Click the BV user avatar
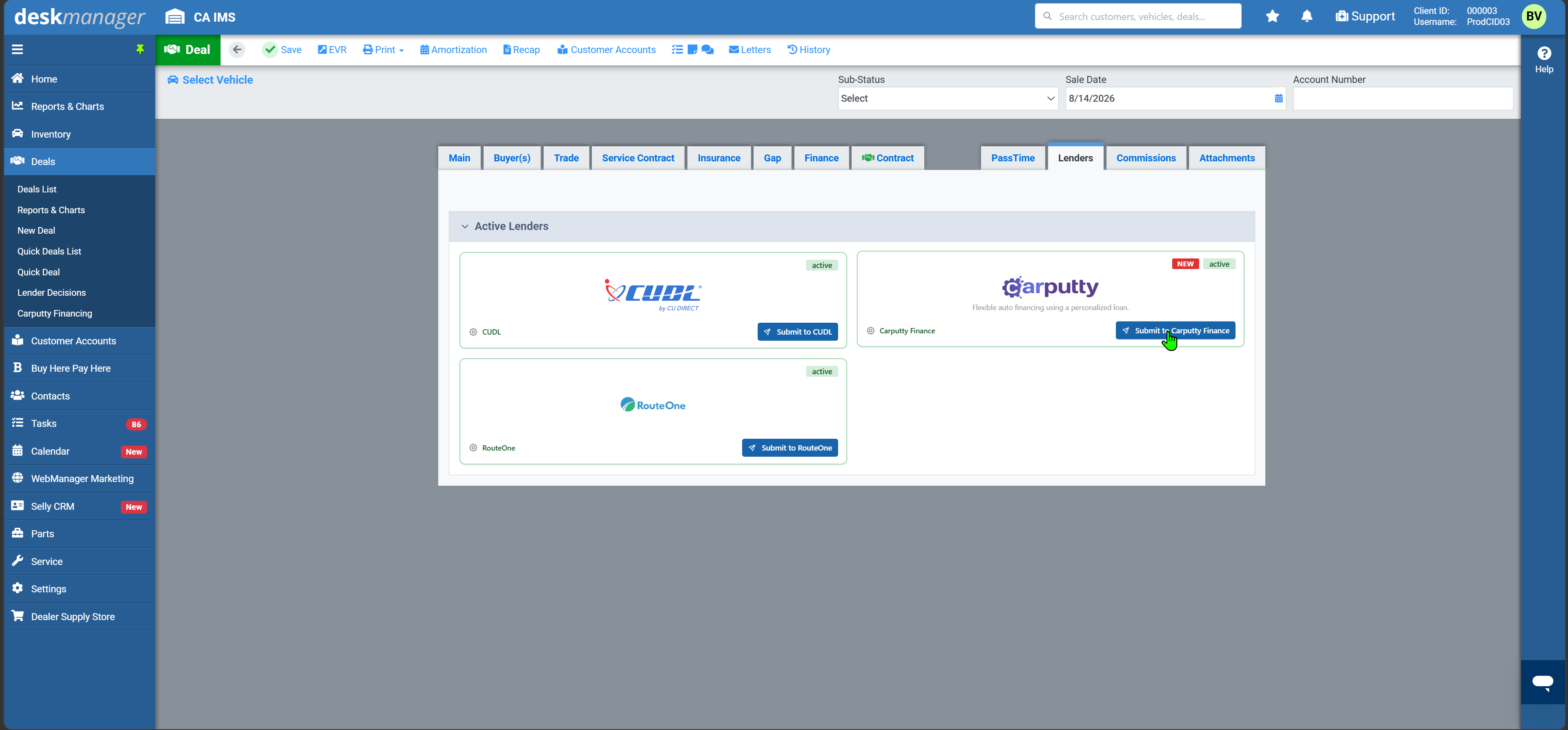 (x=1534, y=16)
